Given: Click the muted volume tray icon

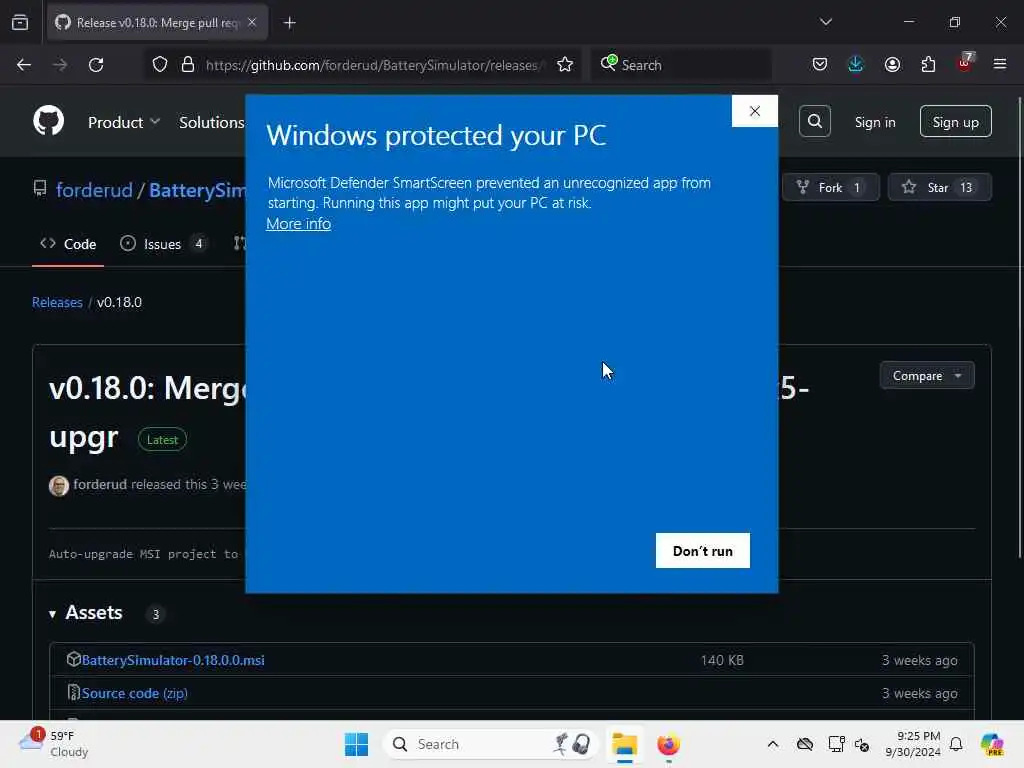Looking at the screenshot, I should [862, 744].
